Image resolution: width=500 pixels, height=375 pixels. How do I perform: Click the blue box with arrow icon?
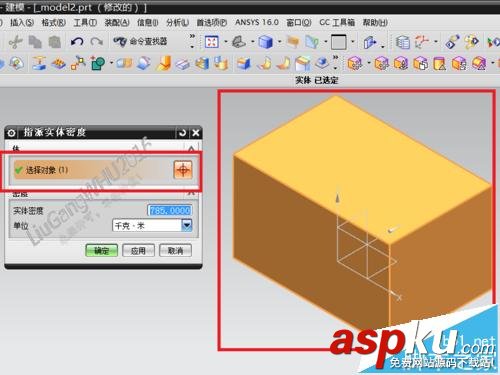click(370, 42)
